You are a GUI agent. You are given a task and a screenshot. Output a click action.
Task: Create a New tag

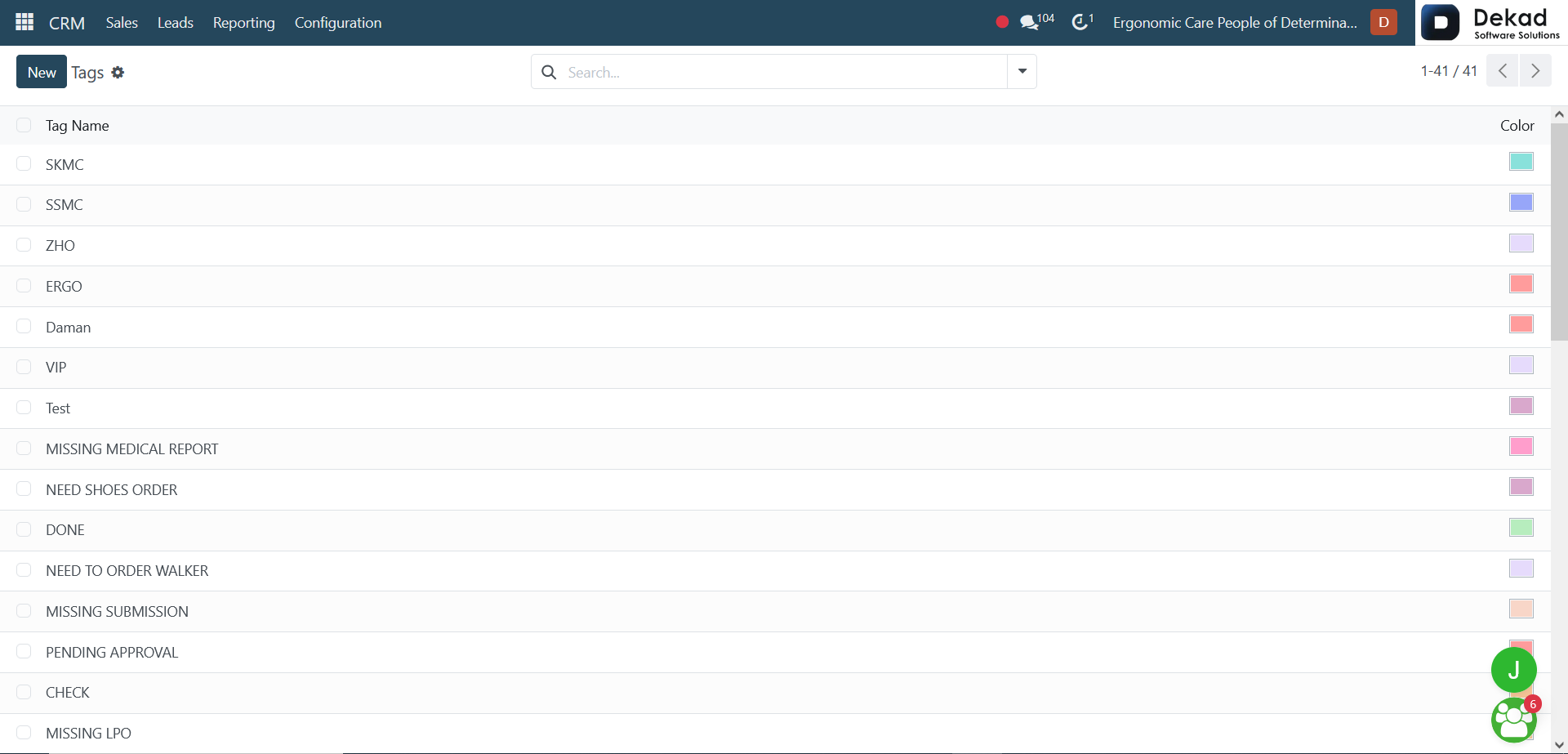pos(42,72)
